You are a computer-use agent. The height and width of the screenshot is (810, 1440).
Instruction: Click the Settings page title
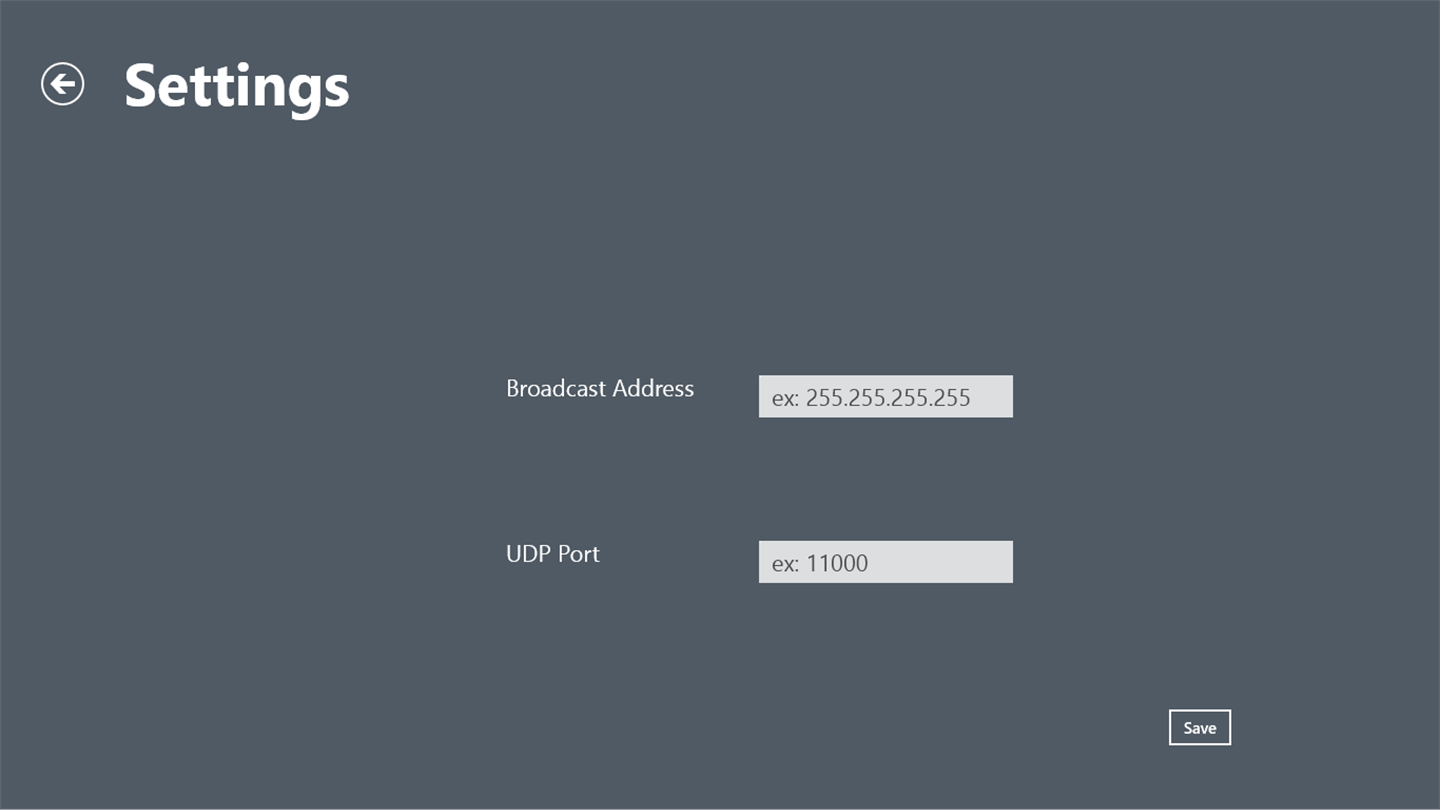pos(237,86)
